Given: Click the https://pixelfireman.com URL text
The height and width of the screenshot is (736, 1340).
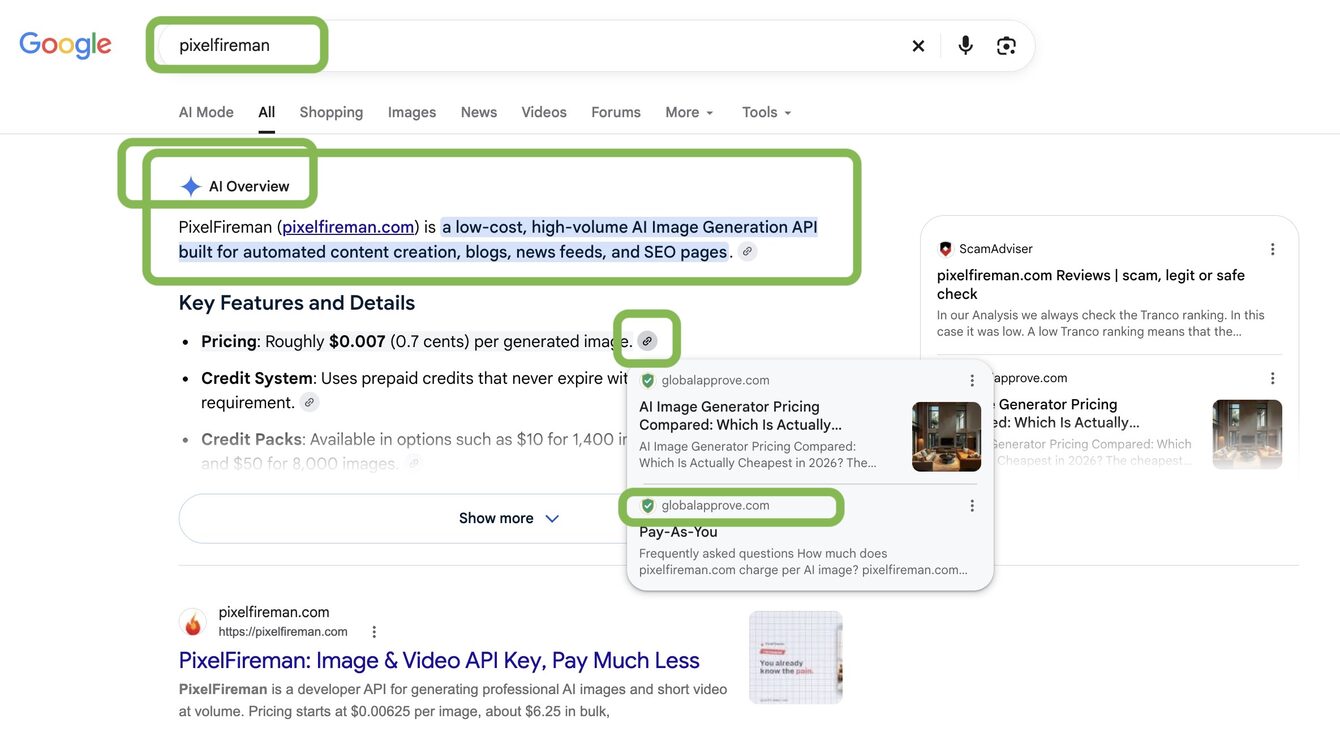Looking at the screenshot, I should 283,632.
